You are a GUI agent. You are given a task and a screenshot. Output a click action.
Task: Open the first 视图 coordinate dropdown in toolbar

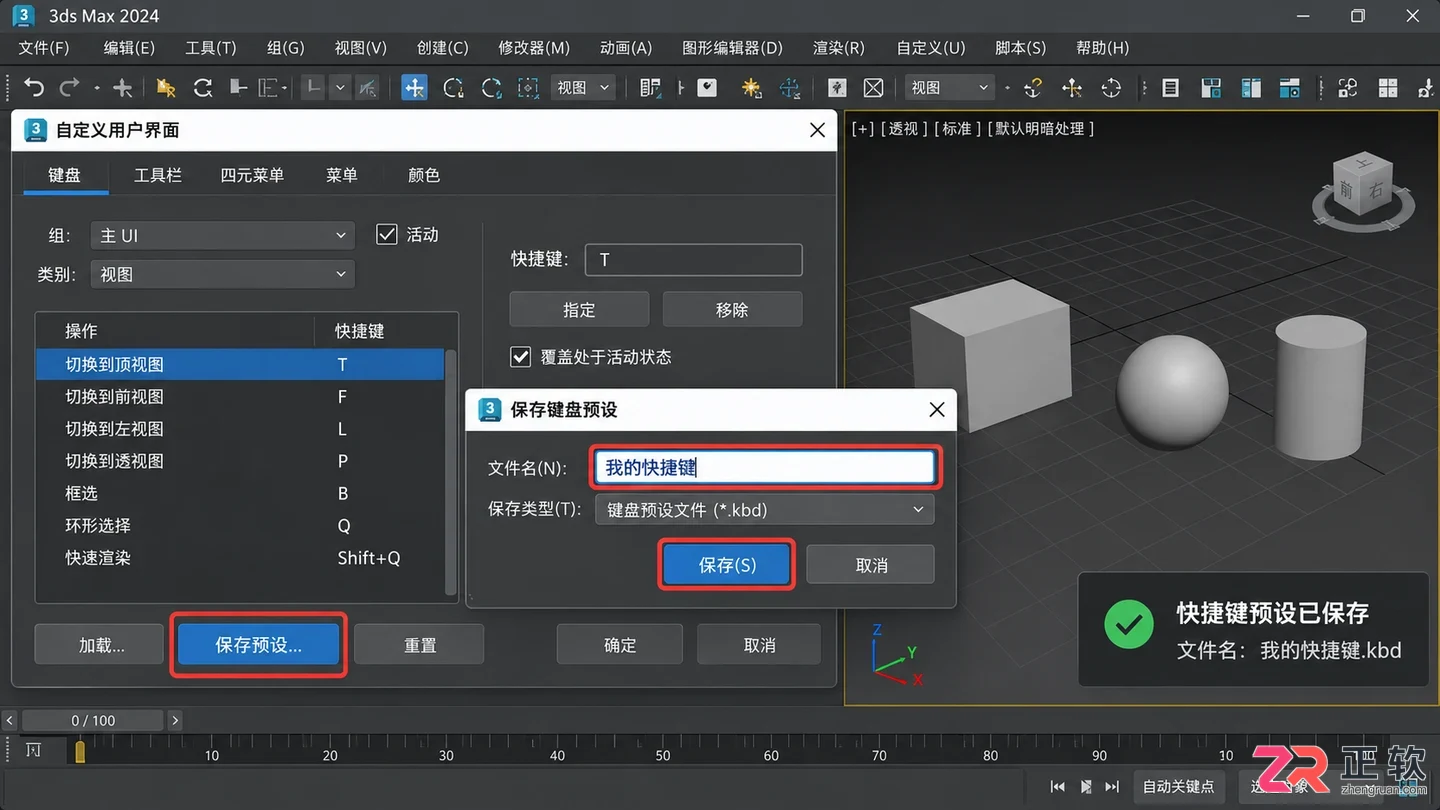[582, 88]
